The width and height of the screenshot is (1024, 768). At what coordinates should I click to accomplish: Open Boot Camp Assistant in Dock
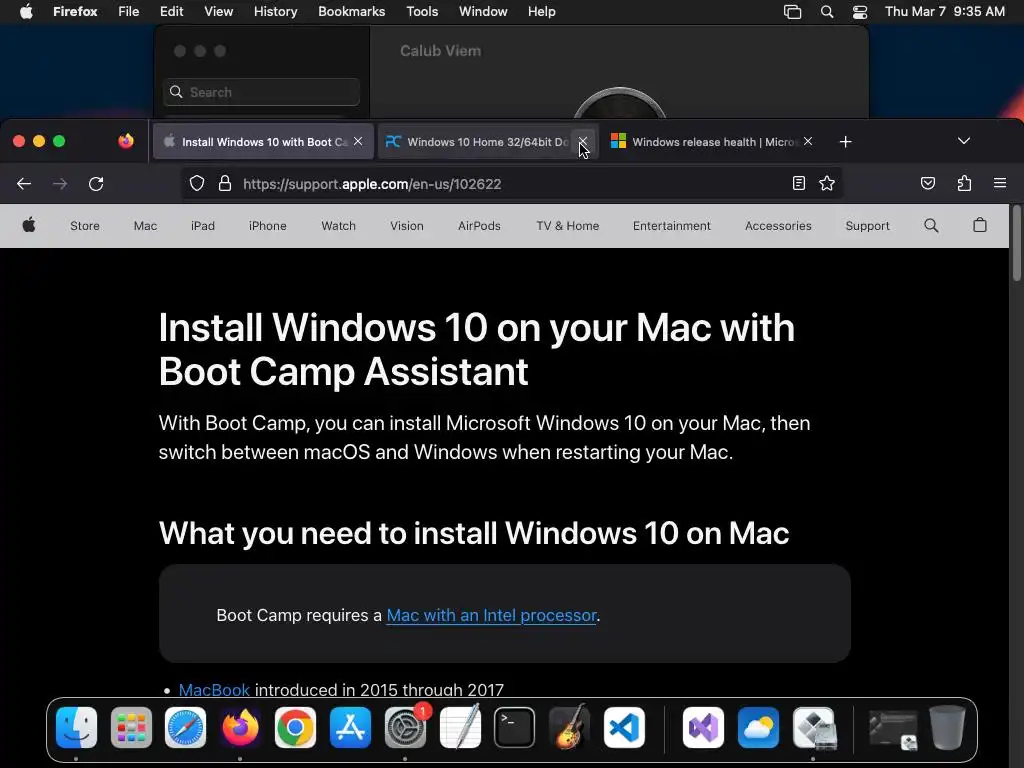(x=814, y=728)
